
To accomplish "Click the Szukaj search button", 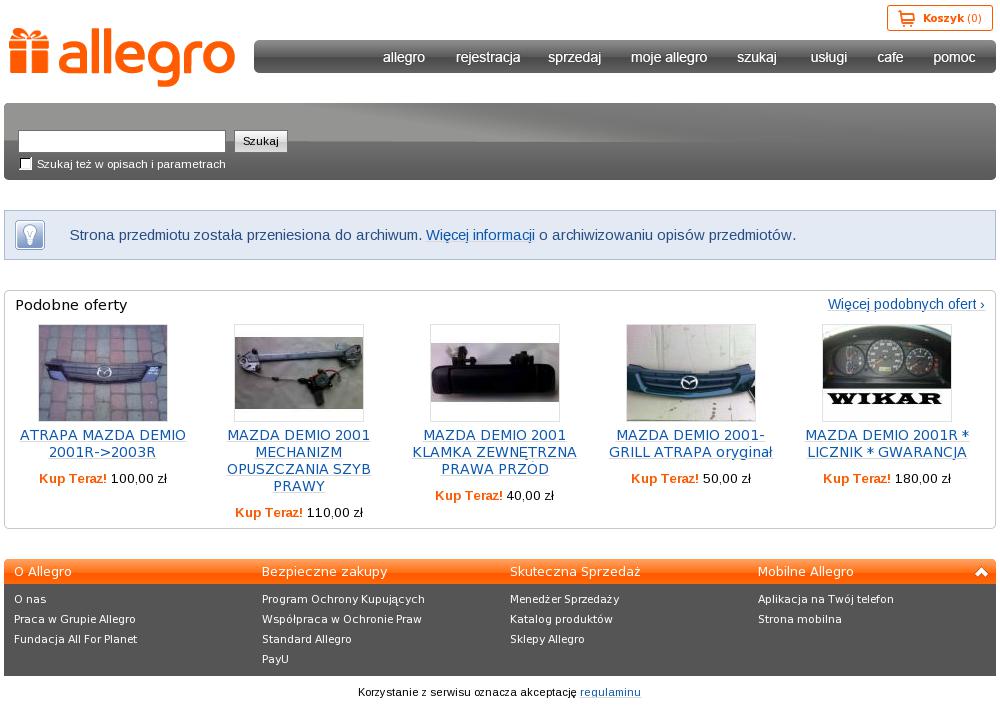I will 261,141.
